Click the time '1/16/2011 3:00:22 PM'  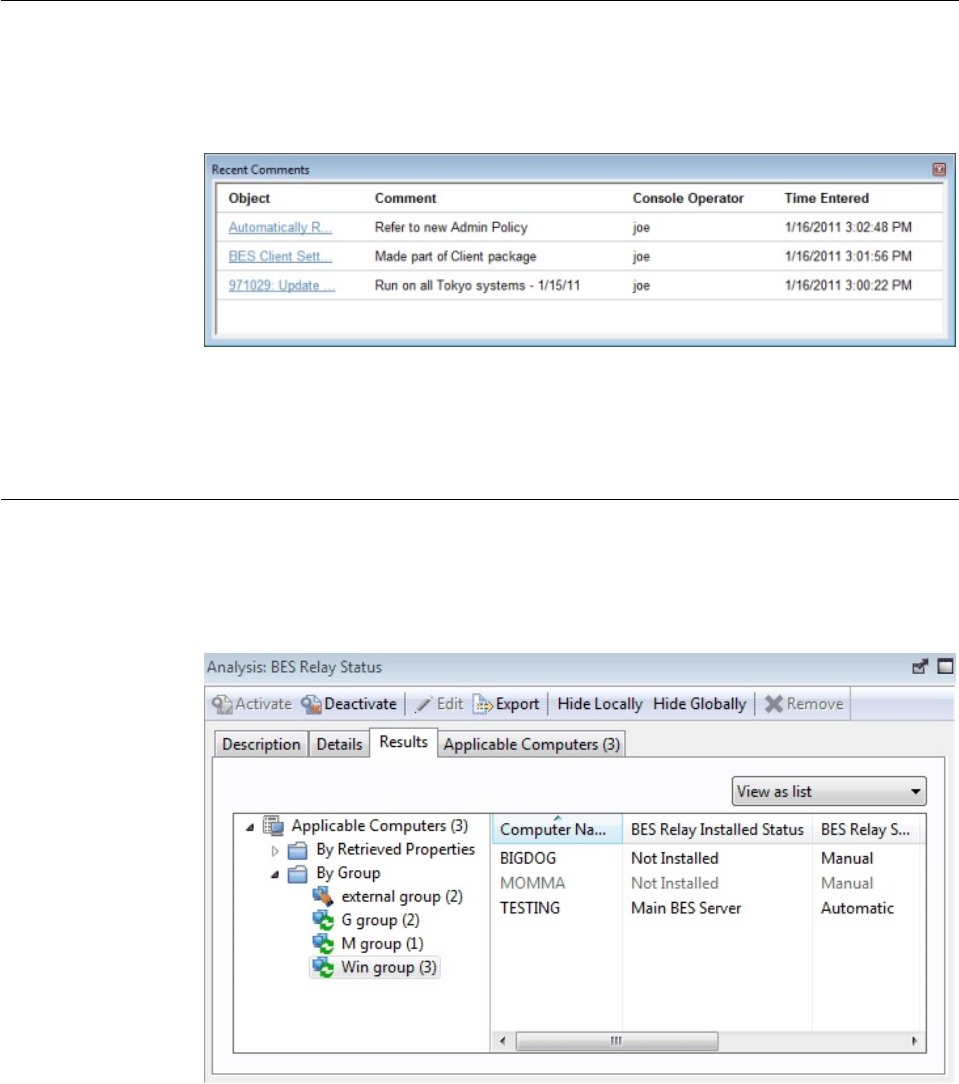click(848, 286)
